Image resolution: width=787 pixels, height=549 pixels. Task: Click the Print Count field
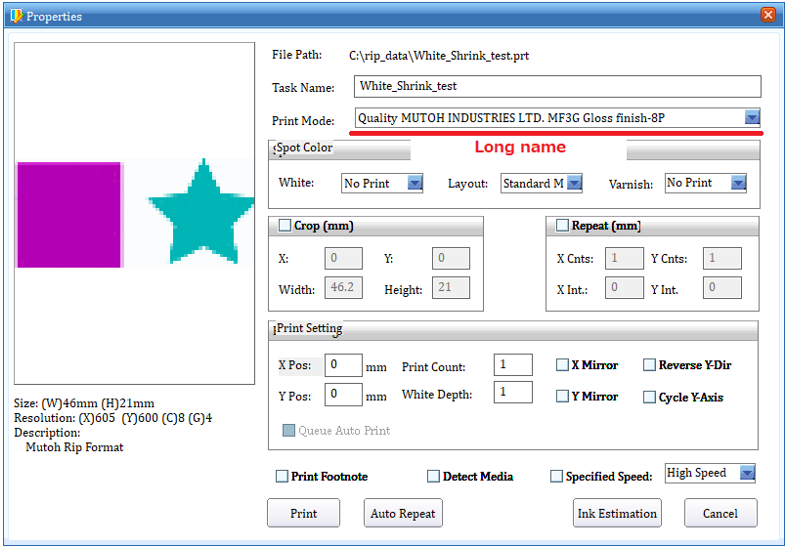pyautogui.click(x=512, y=365)
